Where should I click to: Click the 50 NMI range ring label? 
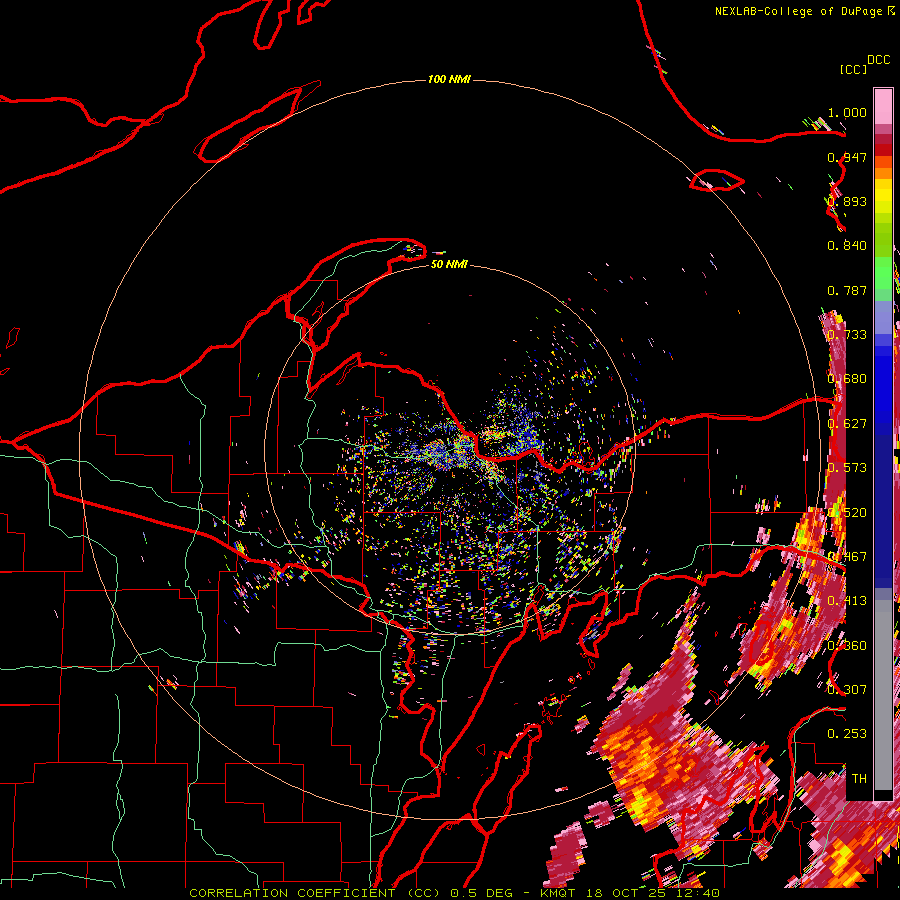coord(449,264)
